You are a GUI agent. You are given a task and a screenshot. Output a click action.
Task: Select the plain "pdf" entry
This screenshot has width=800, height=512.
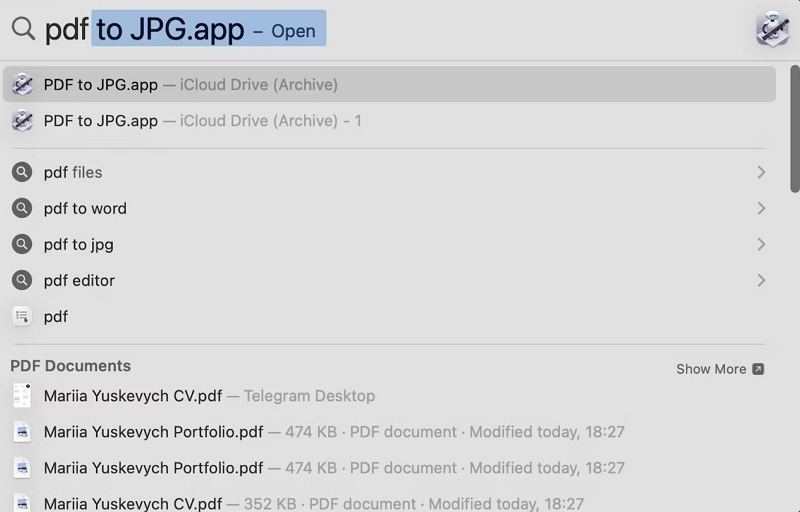tap(389, 316)
